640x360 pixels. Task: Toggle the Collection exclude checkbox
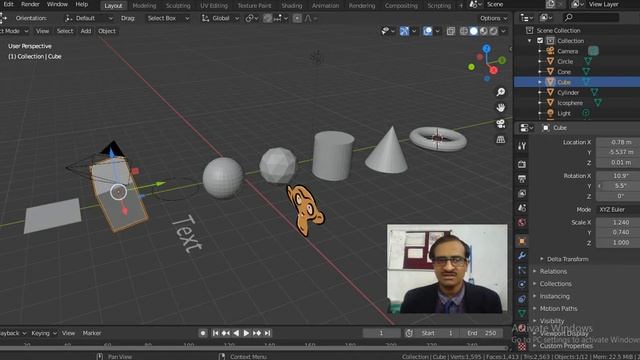pos(540,41)
